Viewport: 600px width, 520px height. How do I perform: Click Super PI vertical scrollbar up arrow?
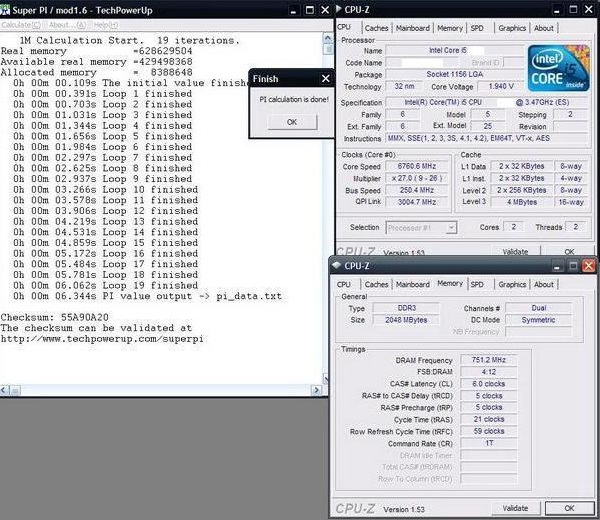(x=328, y=38)
